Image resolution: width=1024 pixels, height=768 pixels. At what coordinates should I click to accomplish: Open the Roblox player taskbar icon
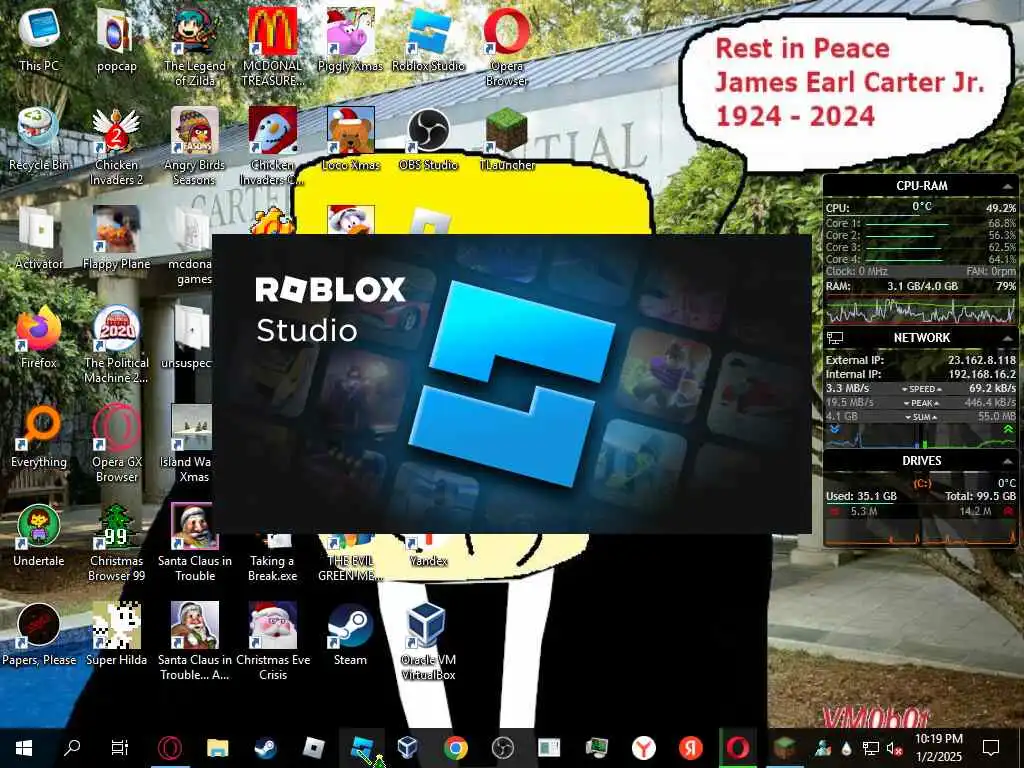pyautogui.click(x=314, y=748)
